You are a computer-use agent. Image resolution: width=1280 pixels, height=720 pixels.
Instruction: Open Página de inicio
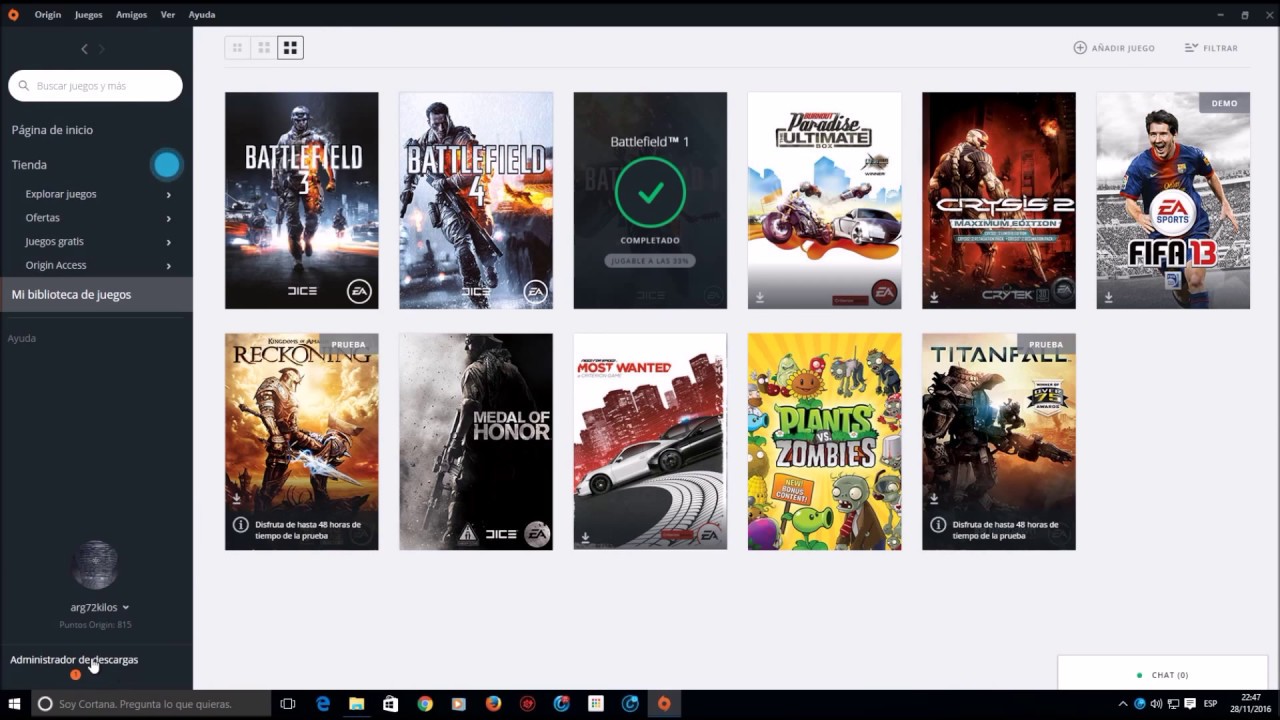pyautogui.click(x=52, y=130)
